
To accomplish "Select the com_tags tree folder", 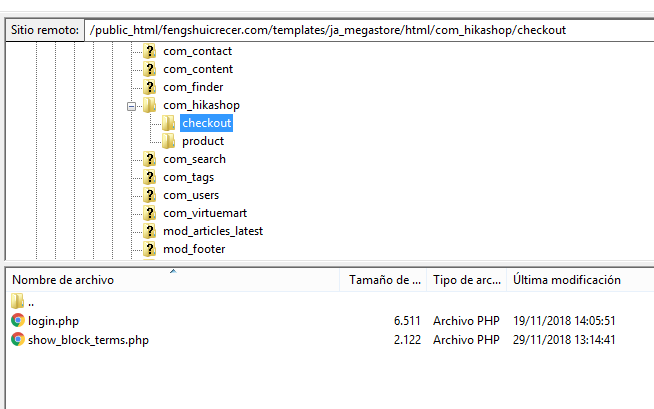I will point(189,177).
